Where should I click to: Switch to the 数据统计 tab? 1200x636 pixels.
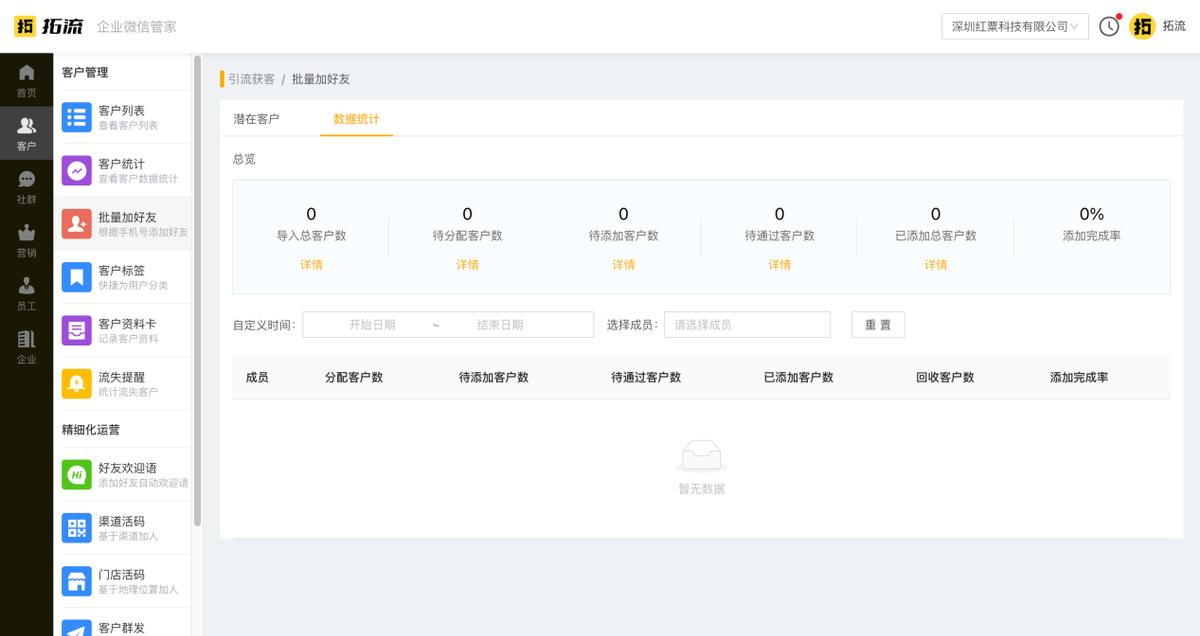[357, 118]
